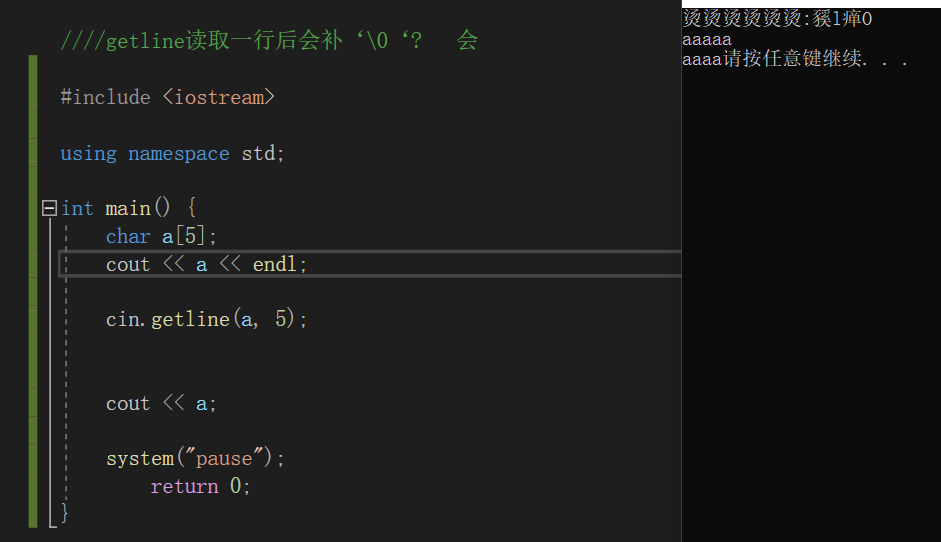Click the 'std' identifier

pyautogui.click(x=259, y=154)
